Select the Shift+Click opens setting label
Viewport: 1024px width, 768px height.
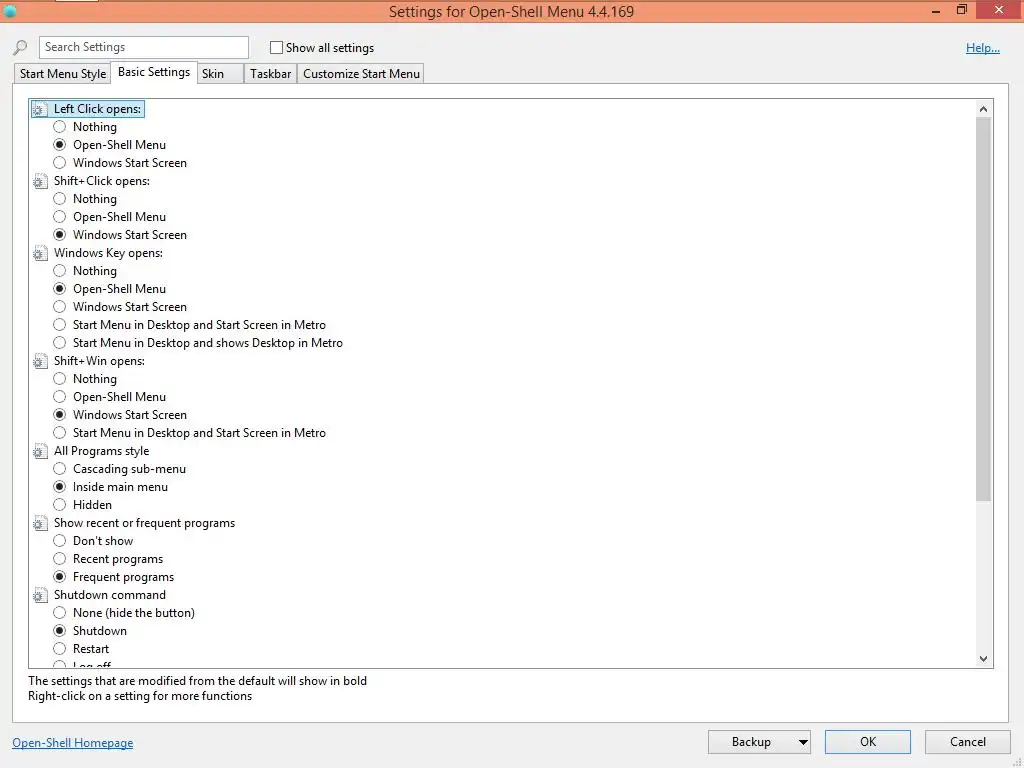[x=102, y=181]
